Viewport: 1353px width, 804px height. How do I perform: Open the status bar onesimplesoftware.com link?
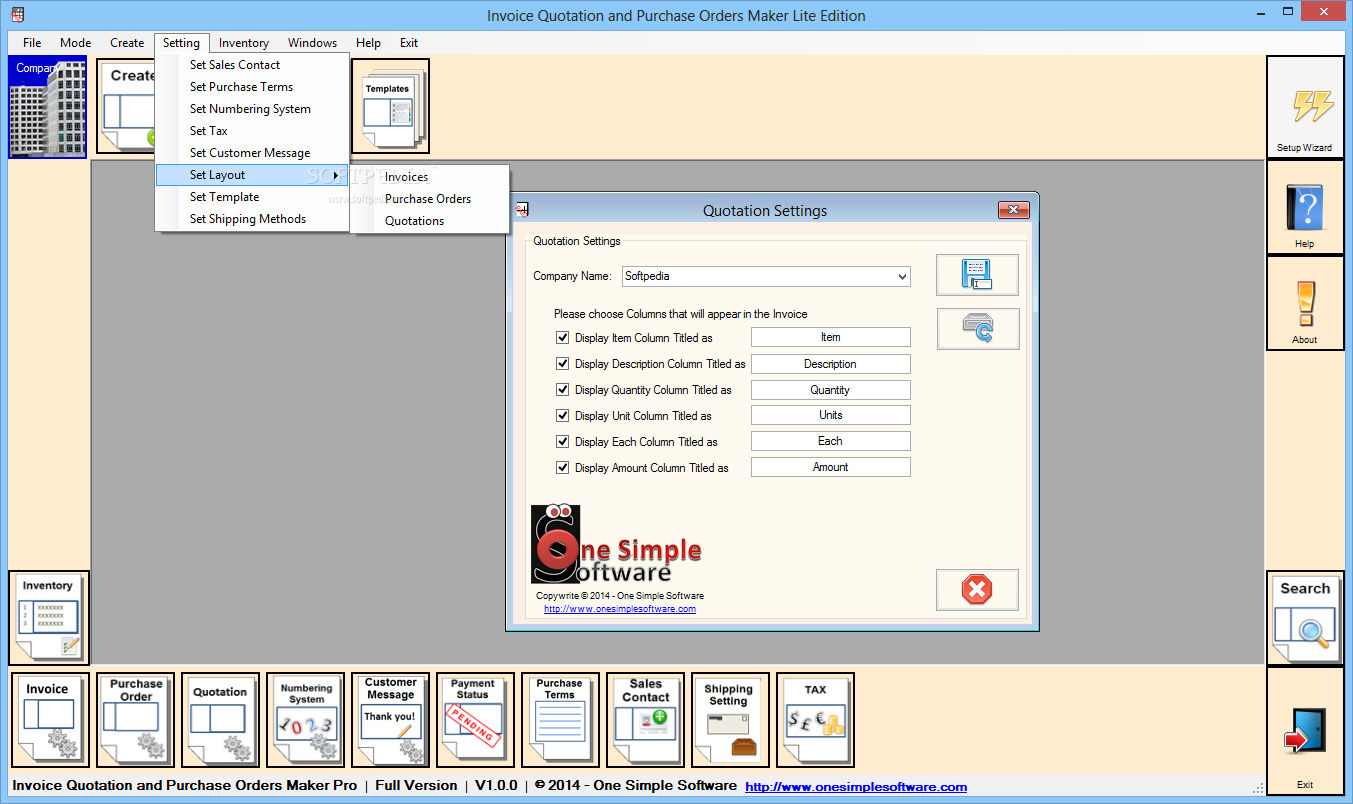tap(856, 787)
